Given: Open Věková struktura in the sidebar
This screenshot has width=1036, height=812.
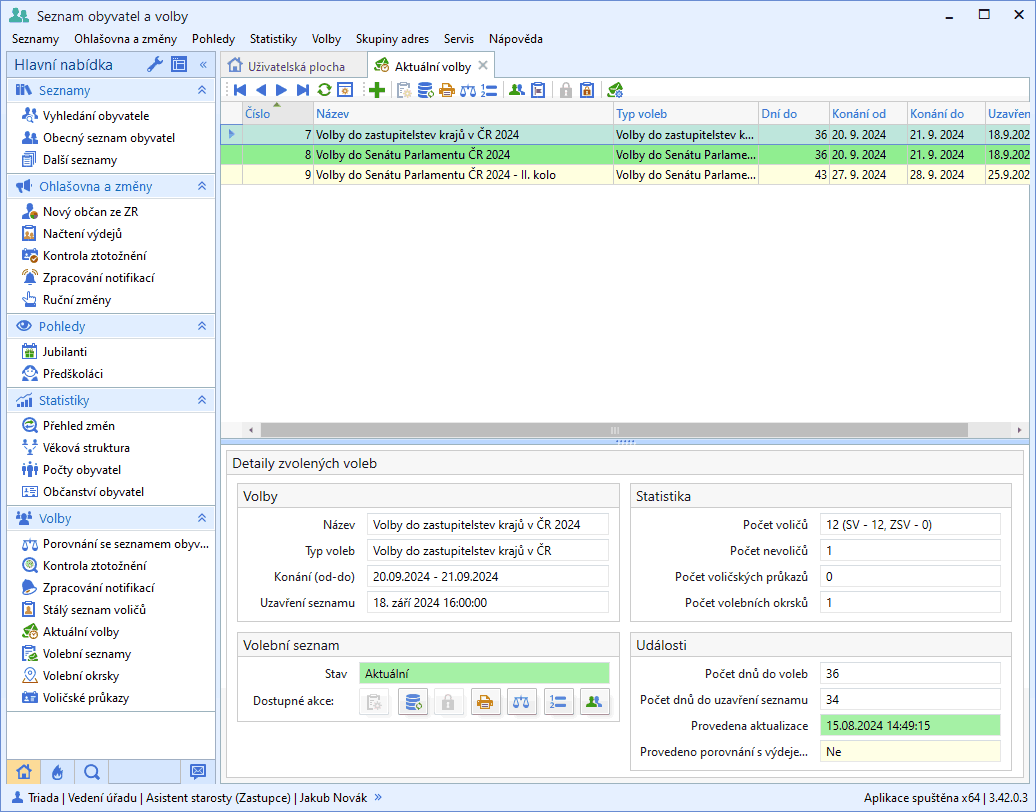Looking at the screenshot, I should pyautogui.click(x=86, y=448).
